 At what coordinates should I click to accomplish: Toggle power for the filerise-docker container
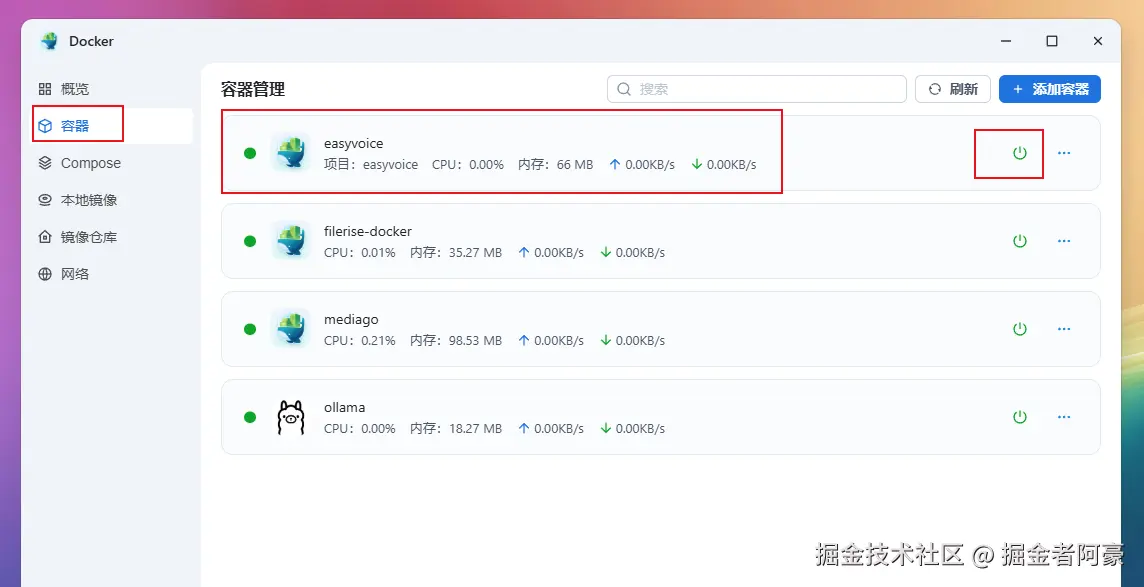[x=1020, y=241]
